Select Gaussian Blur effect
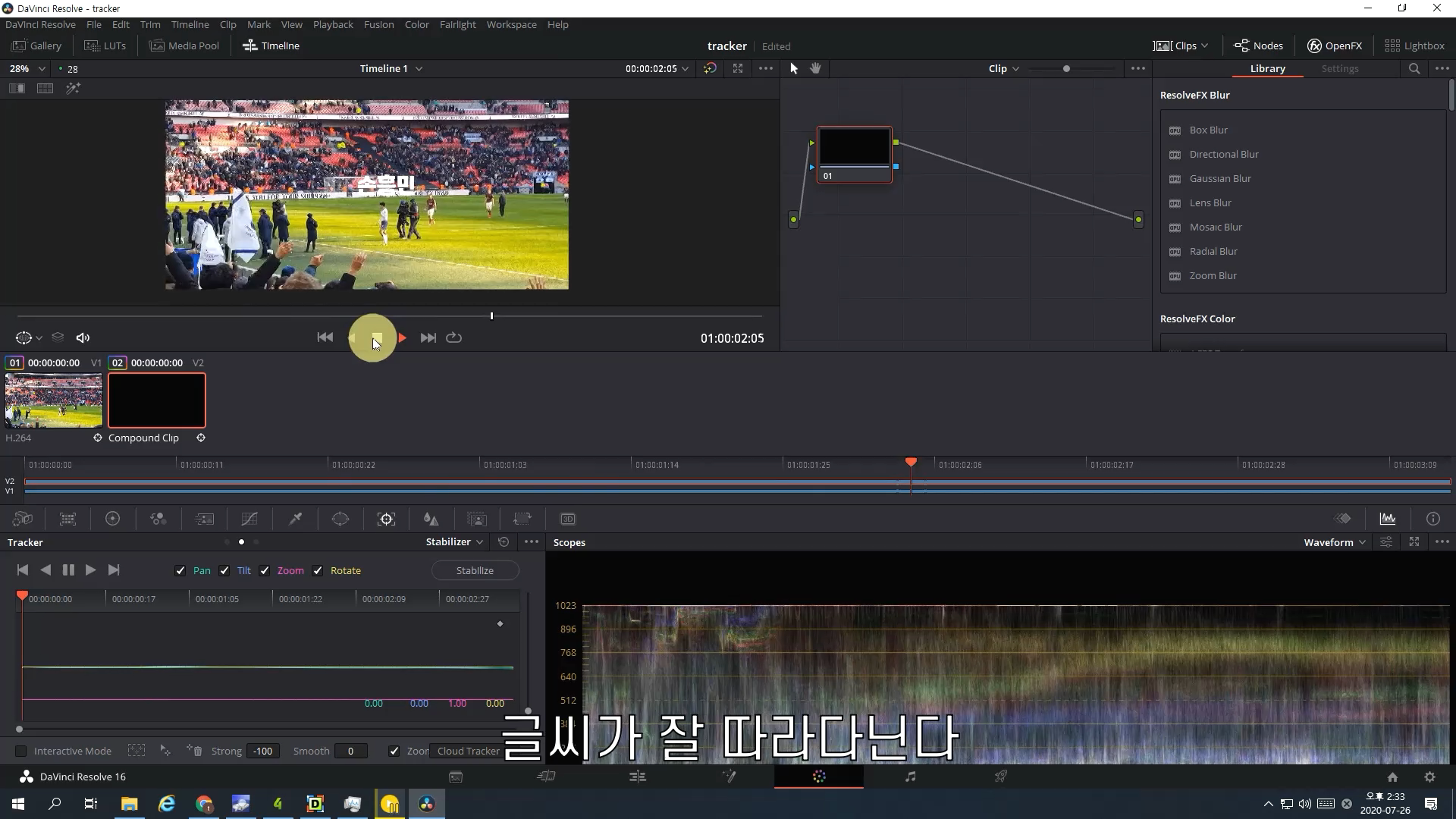Image resolution: width=1456 pixels, height=819 pixels. point(1219,179)
